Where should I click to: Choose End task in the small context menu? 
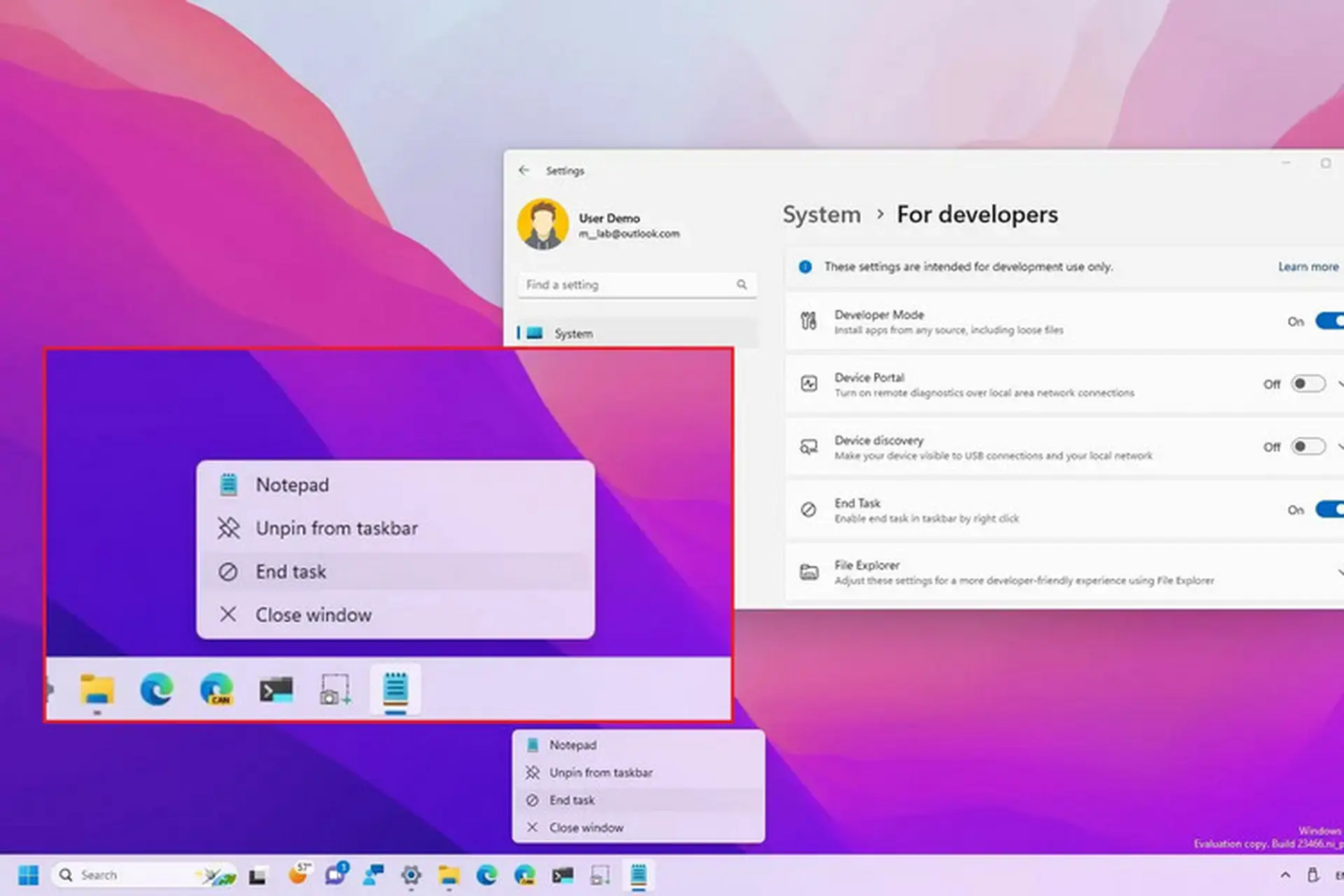(x=638, y=800)
